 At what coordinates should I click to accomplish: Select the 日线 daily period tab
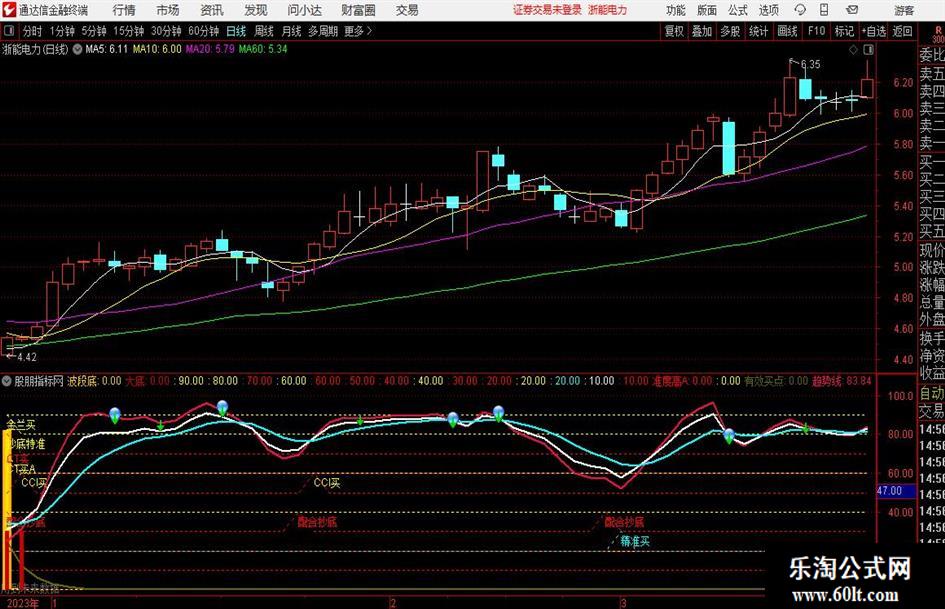236,31
